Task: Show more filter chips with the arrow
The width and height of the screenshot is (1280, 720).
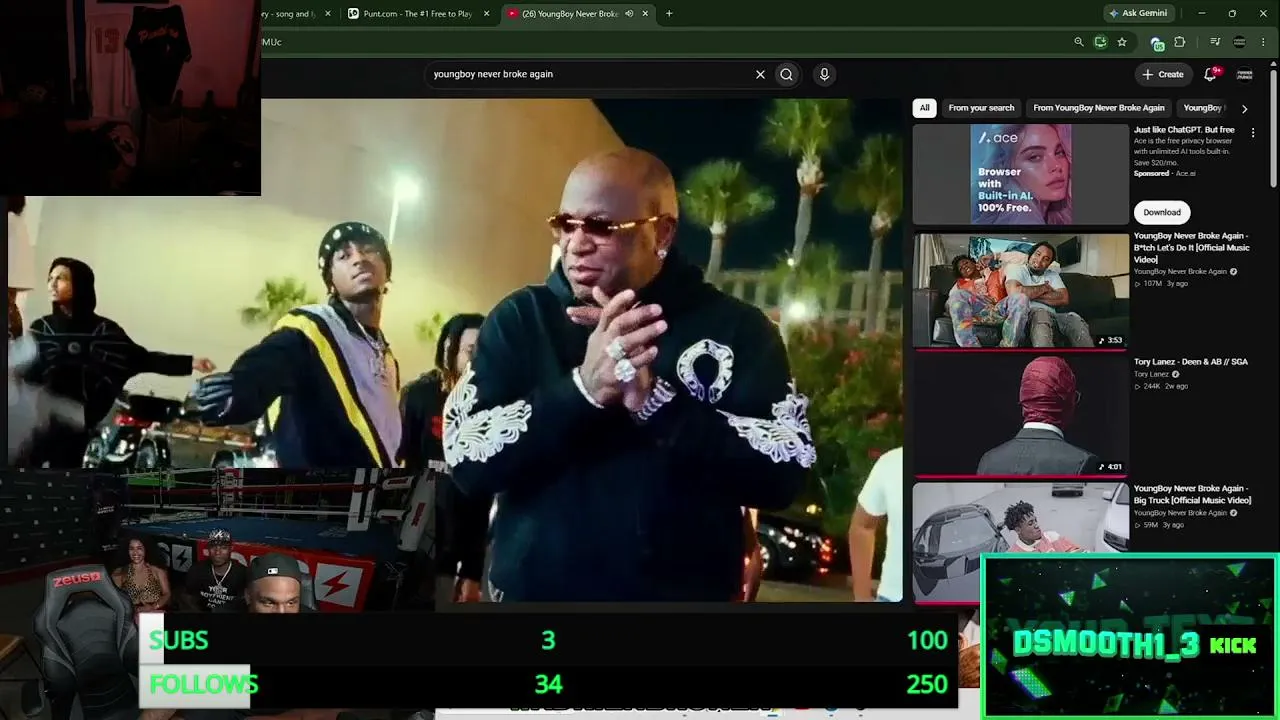Action: pos(1244,108)
